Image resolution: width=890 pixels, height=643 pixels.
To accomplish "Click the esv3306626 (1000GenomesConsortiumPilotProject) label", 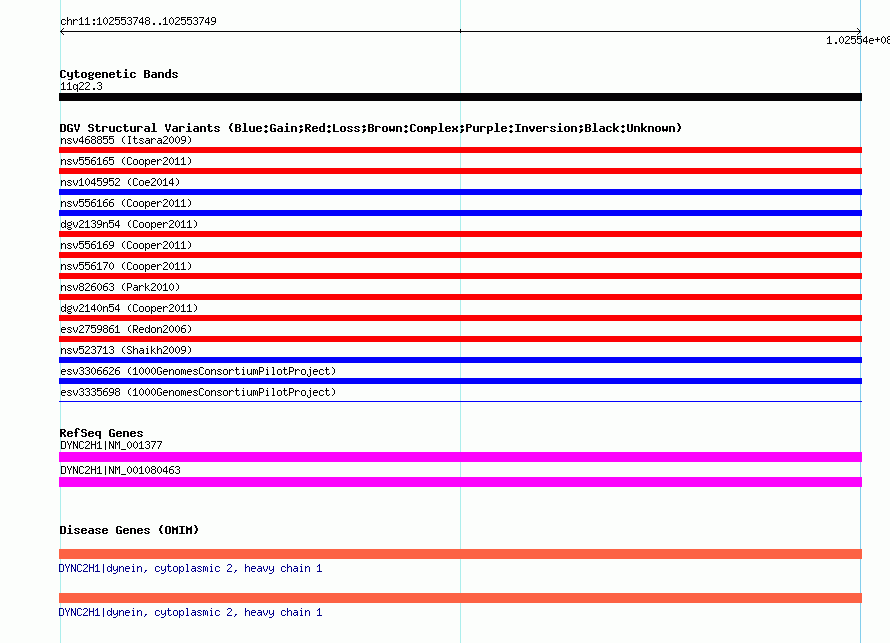I will 198,371.
